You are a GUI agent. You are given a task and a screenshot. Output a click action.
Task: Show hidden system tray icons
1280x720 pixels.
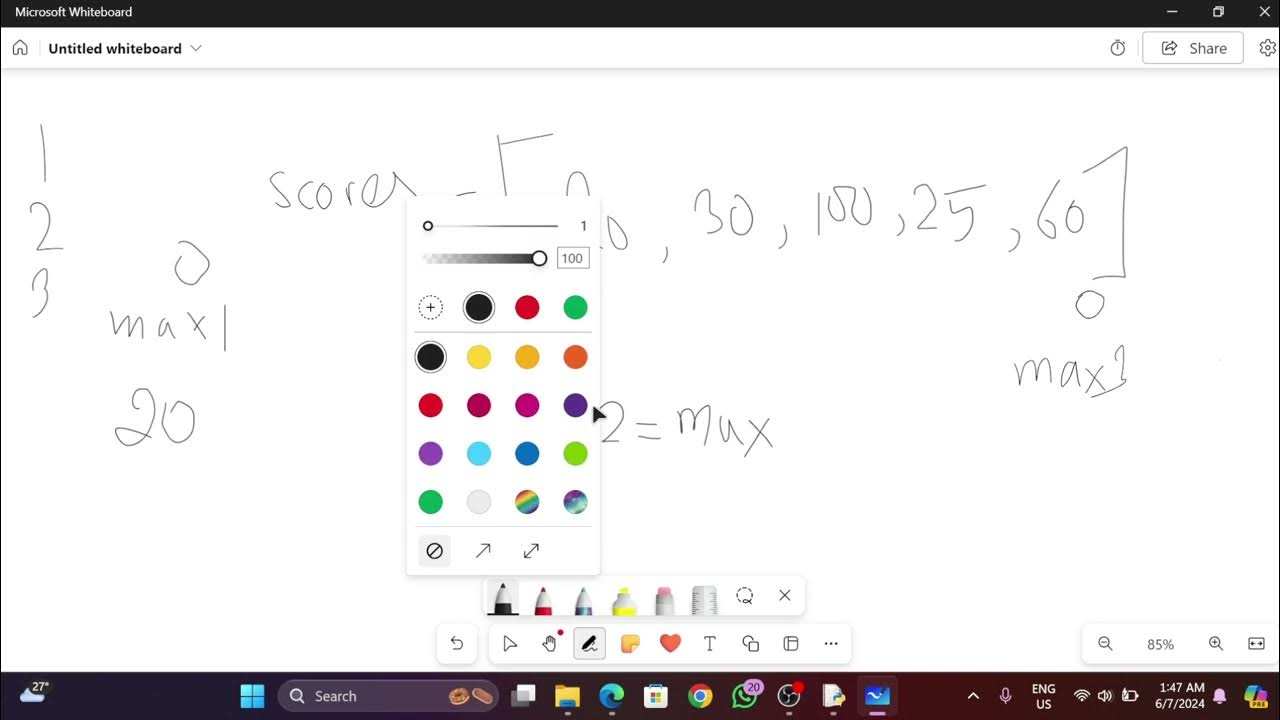point(973,696)
